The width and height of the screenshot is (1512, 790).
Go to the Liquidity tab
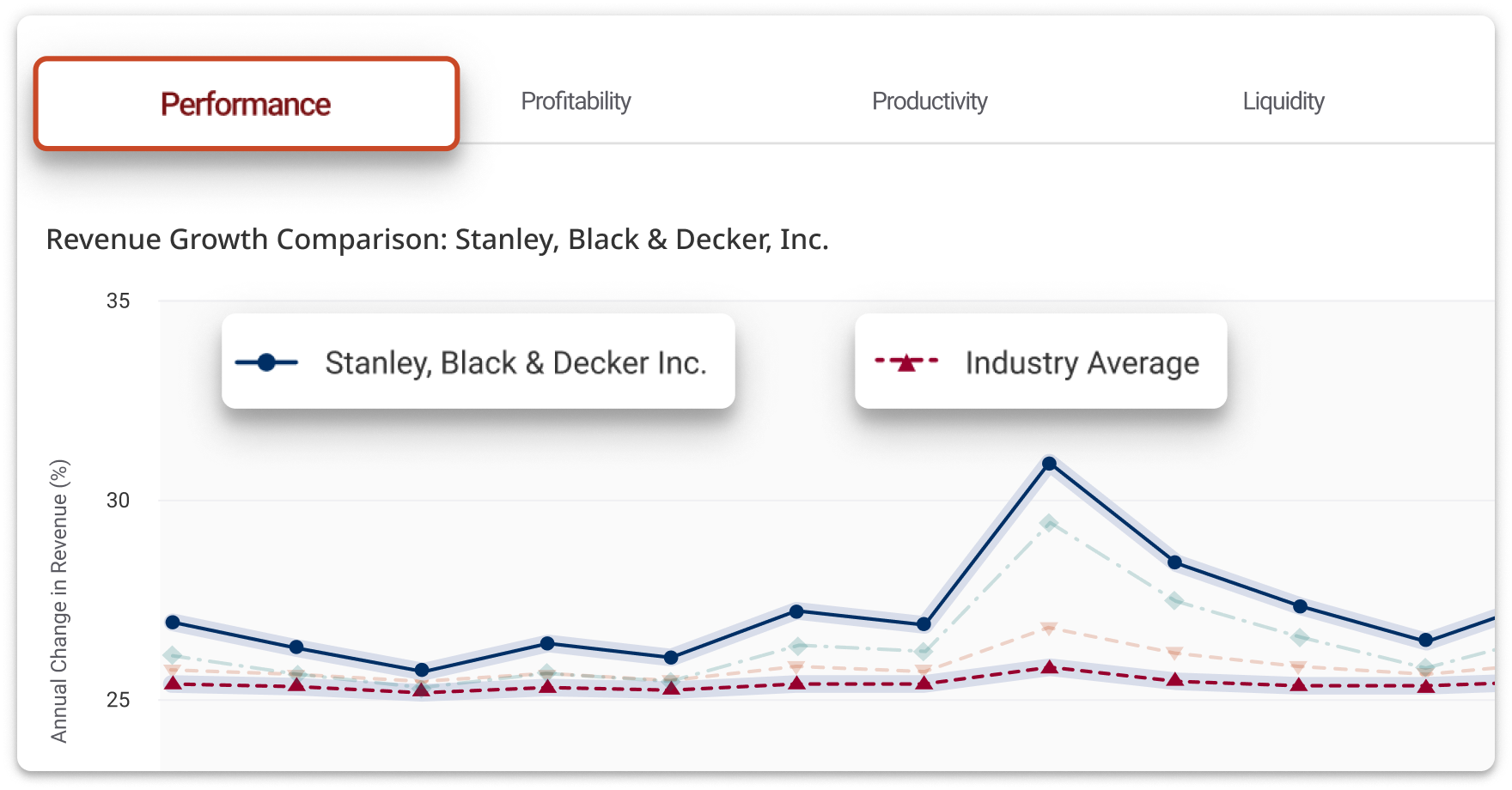[1283, 101]
